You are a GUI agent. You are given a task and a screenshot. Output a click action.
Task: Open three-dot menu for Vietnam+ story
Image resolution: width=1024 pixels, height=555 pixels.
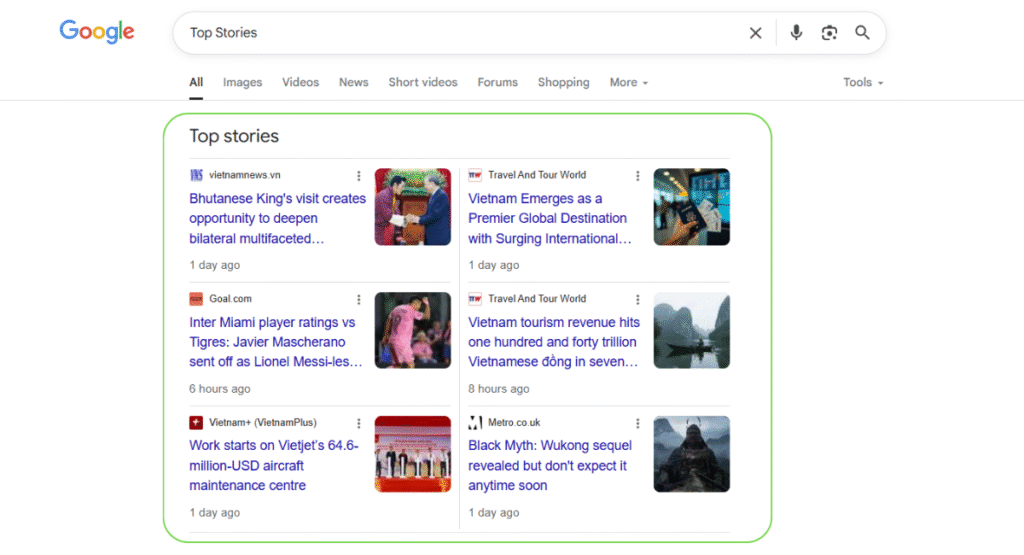coord(359,423)
